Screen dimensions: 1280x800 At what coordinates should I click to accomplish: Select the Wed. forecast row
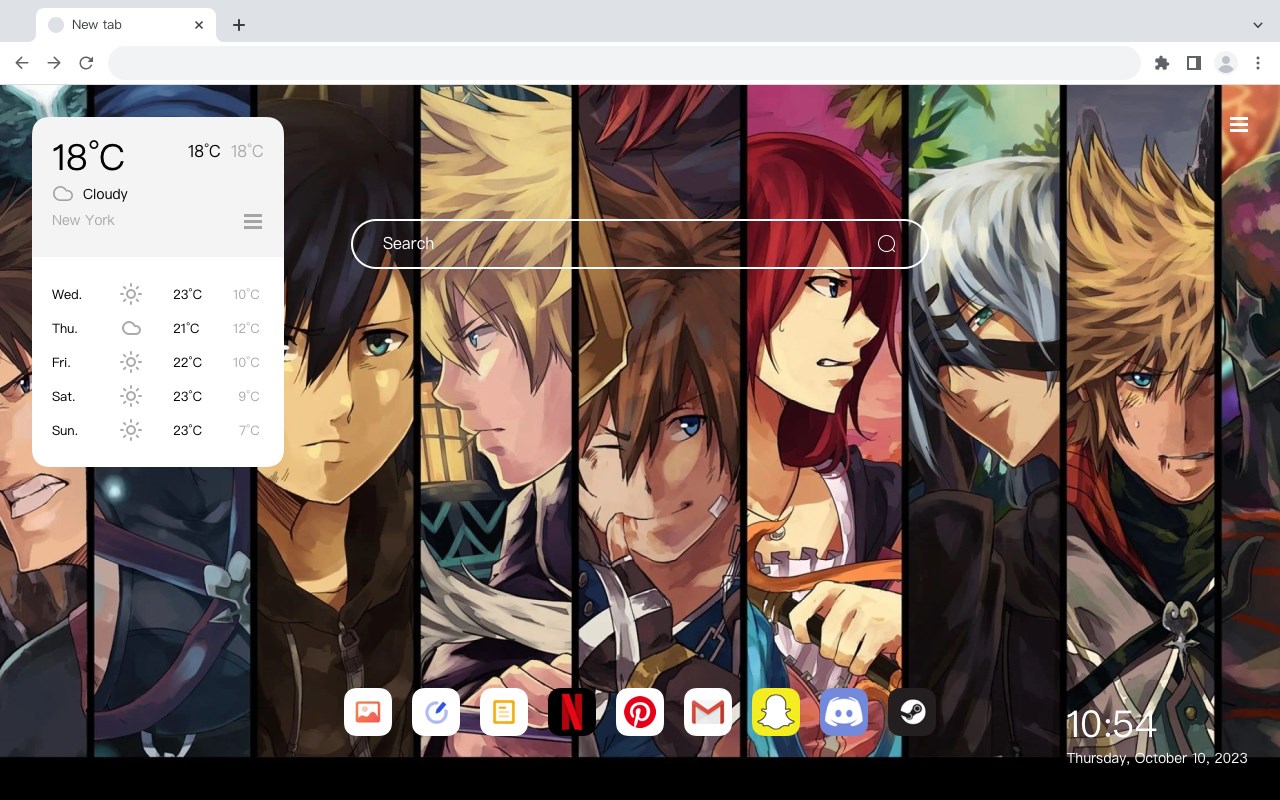[158, 294]
